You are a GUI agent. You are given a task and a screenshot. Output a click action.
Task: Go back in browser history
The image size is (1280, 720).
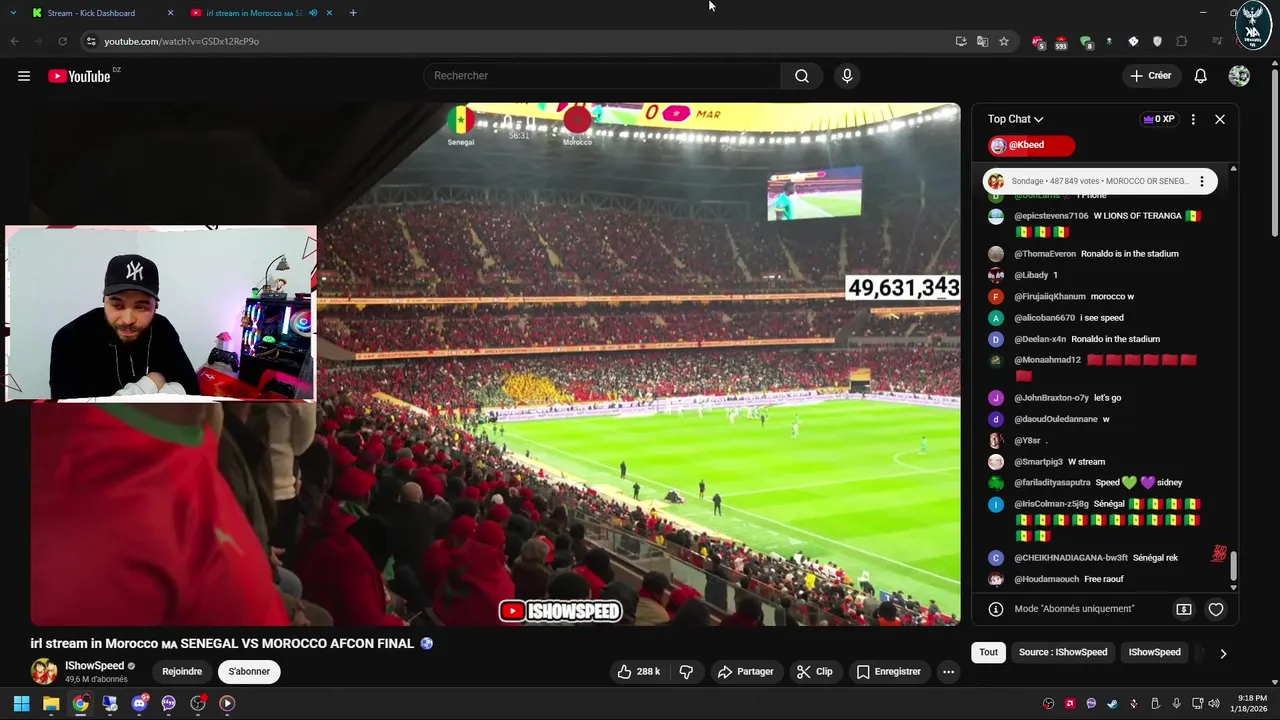point(14,41)
